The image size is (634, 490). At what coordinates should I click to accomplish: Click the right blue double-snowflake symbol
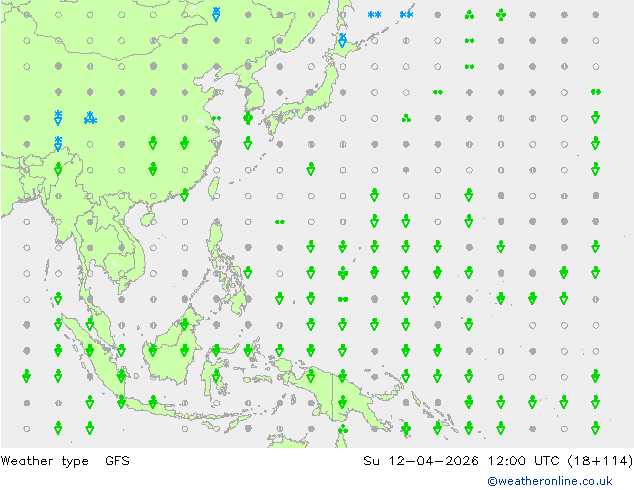coord(406,15)
